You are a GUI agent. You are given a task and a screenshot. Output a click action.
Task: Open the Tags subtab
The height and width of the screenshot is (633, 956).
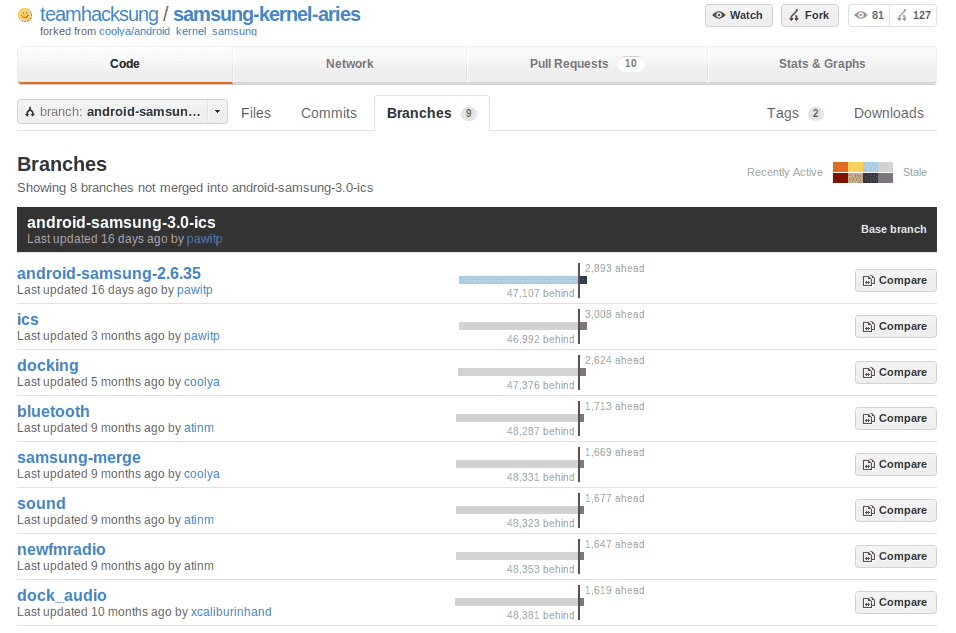point(794,113)
